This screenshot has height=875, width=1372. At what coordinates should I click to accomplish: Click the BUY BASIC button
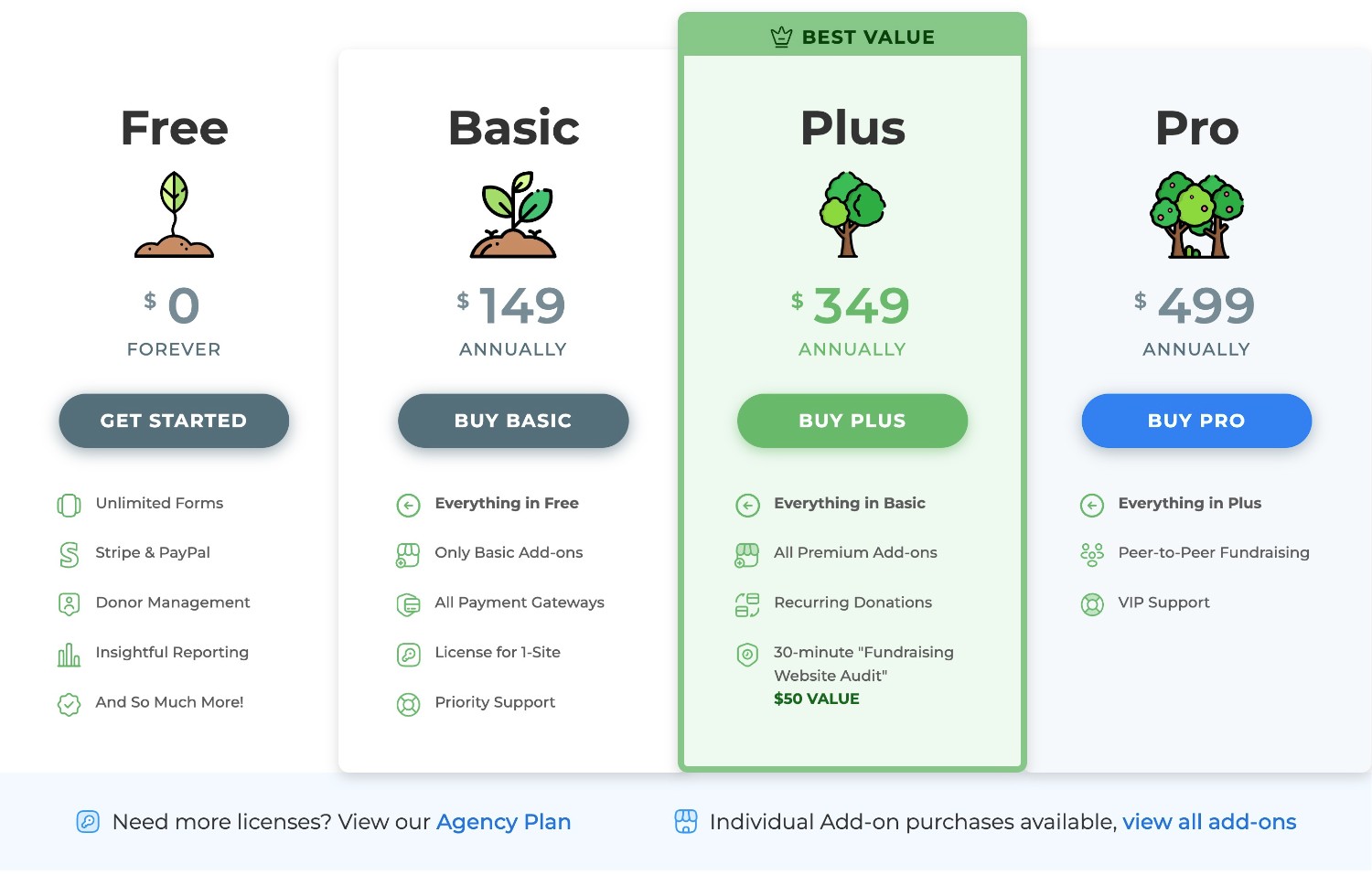tap(513, 421)
